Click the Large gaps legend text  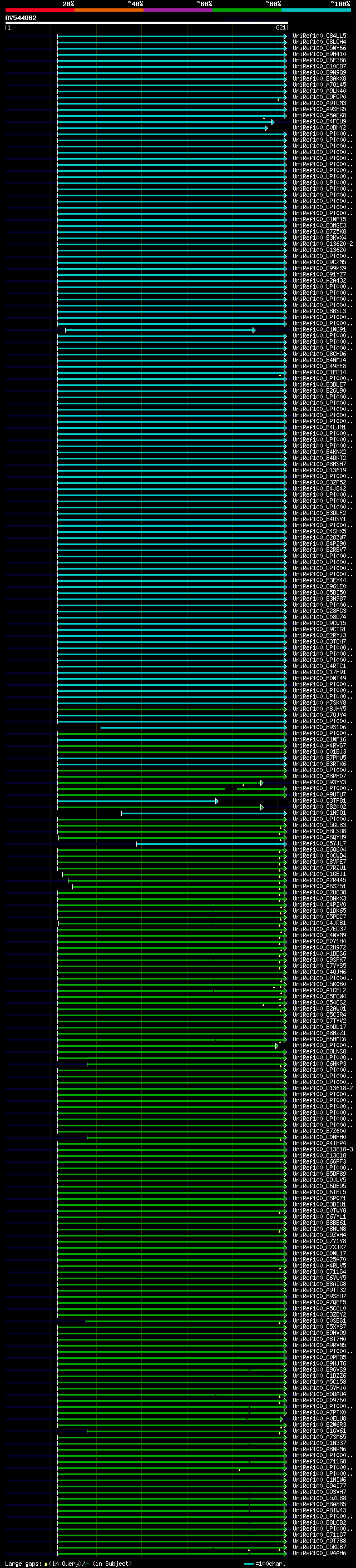pos(68,1563)
